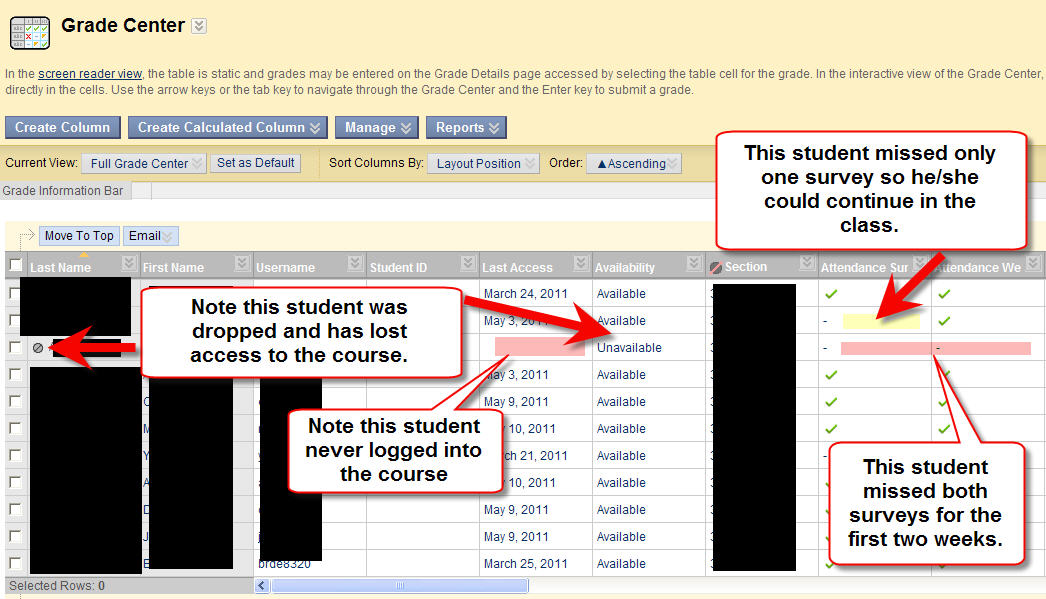Open the Ascending order dropdown
This screenshot has width=1046, height=599.
point(634,163)
